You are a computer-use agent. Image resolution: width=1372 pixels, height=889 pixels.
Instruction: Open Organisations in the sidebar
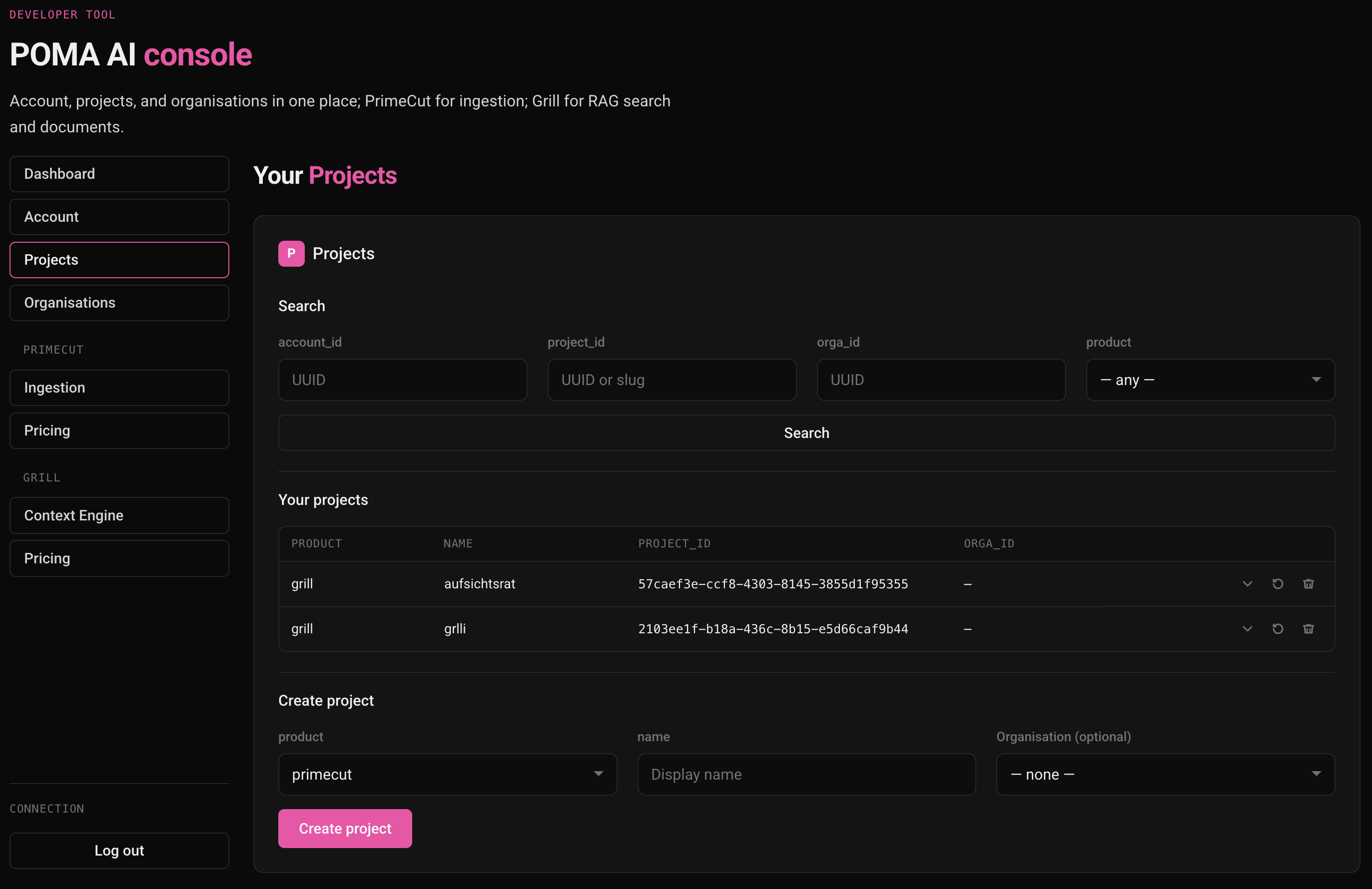119,303
